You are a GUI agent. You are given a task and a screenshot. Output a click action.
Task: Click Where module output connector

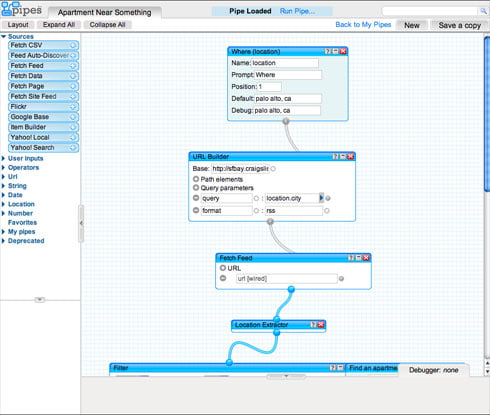coord(286,121)
